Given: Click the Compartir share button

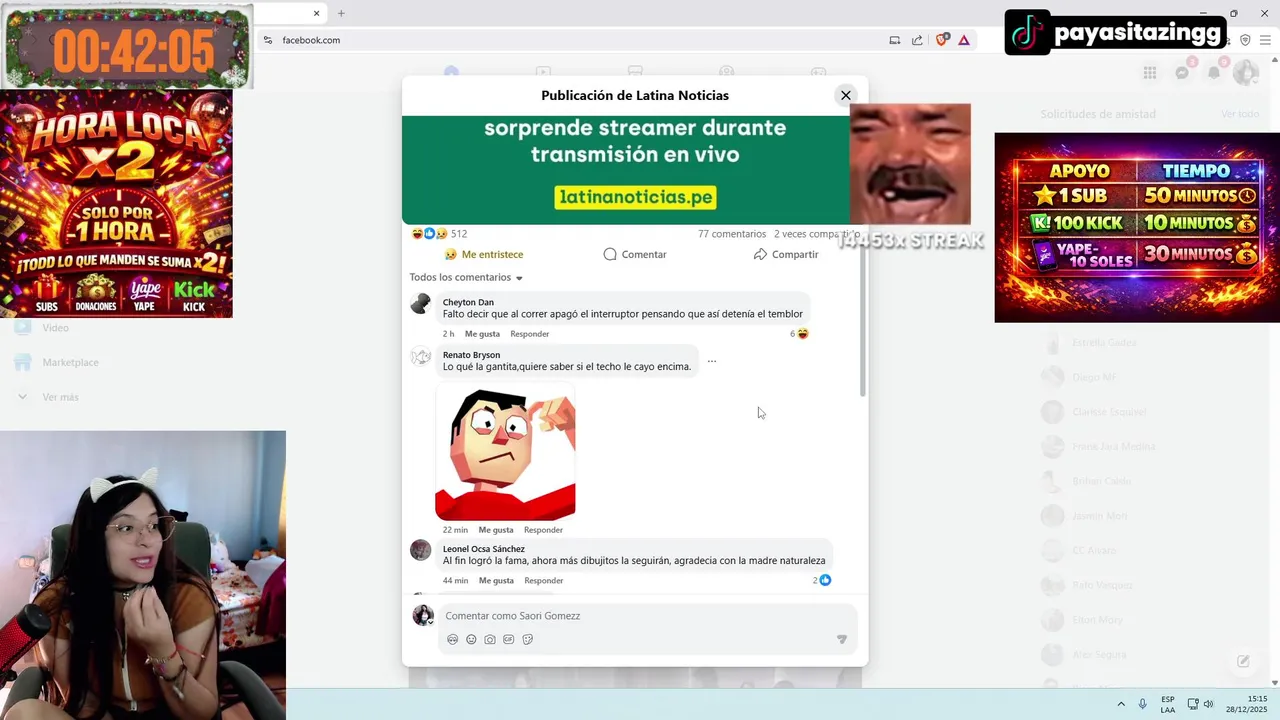Looking at the screenshot, I should point(786,254).
